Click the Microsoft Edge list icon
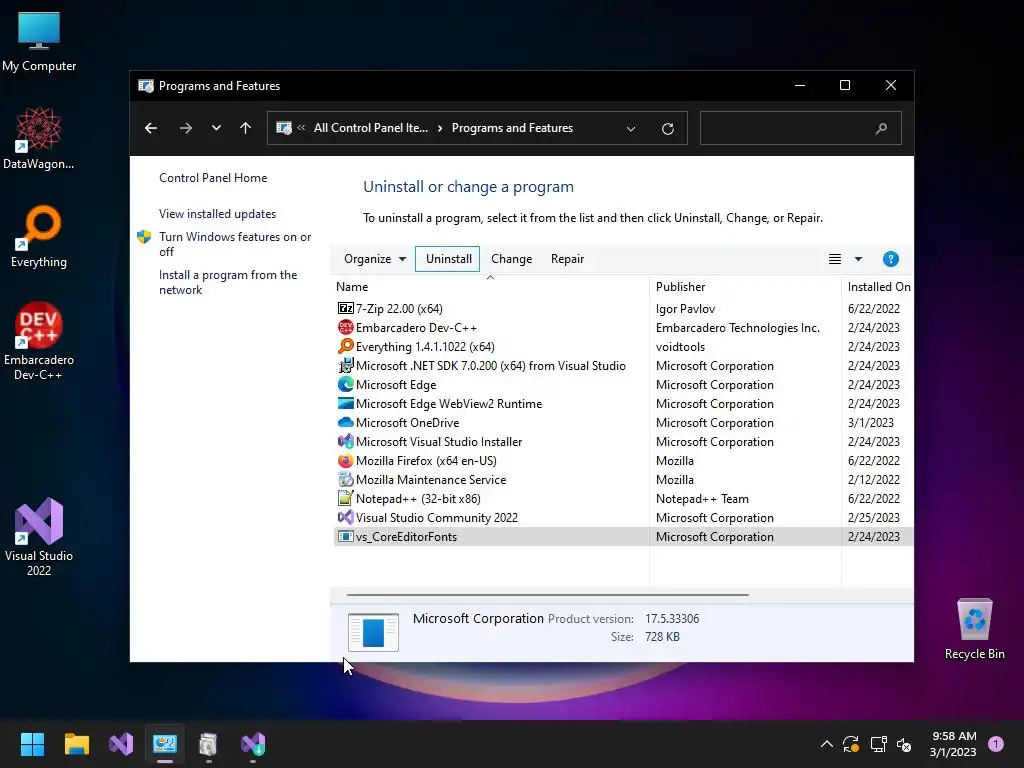The width and height of the screenshot is (1024, 768). point(345,384)
